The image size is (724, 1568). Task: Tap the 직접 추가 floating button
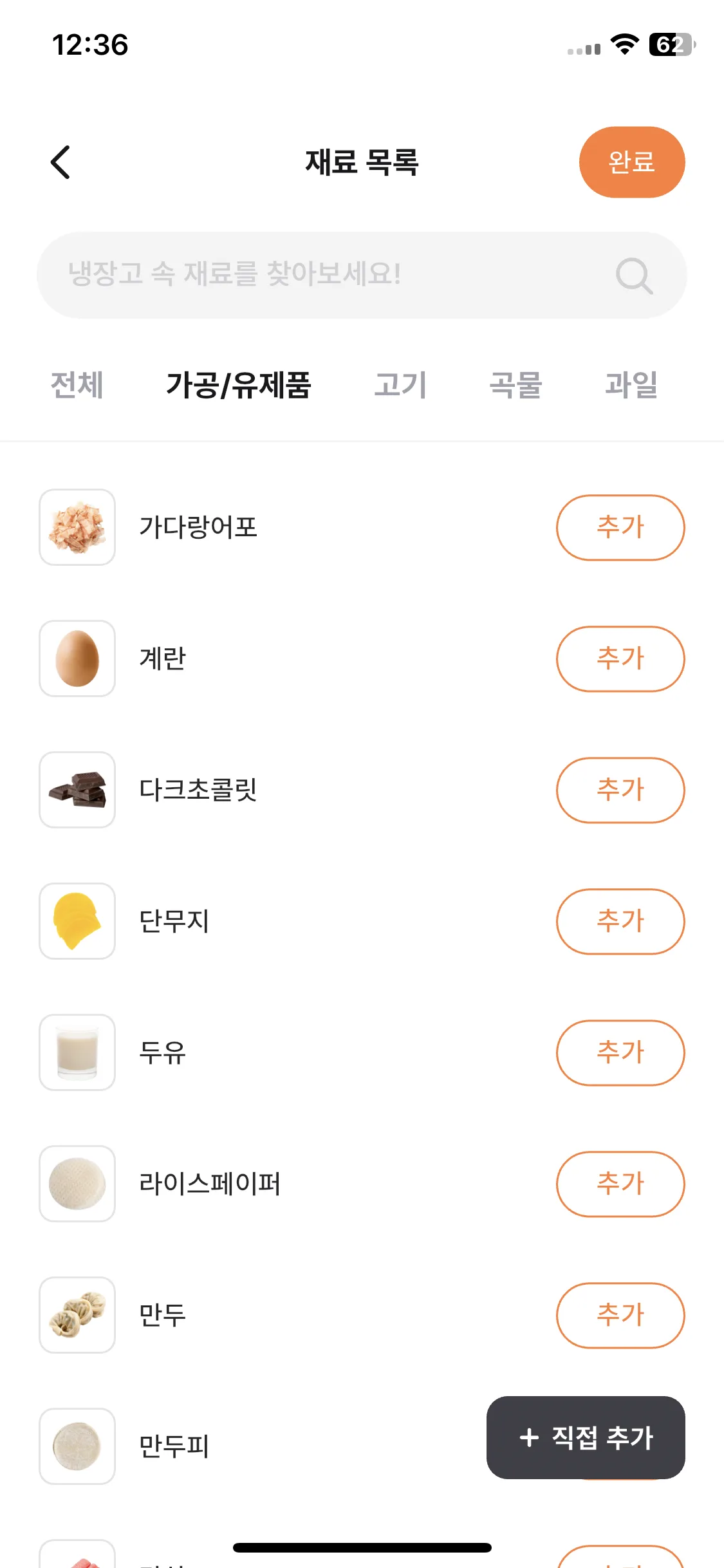586,1437
